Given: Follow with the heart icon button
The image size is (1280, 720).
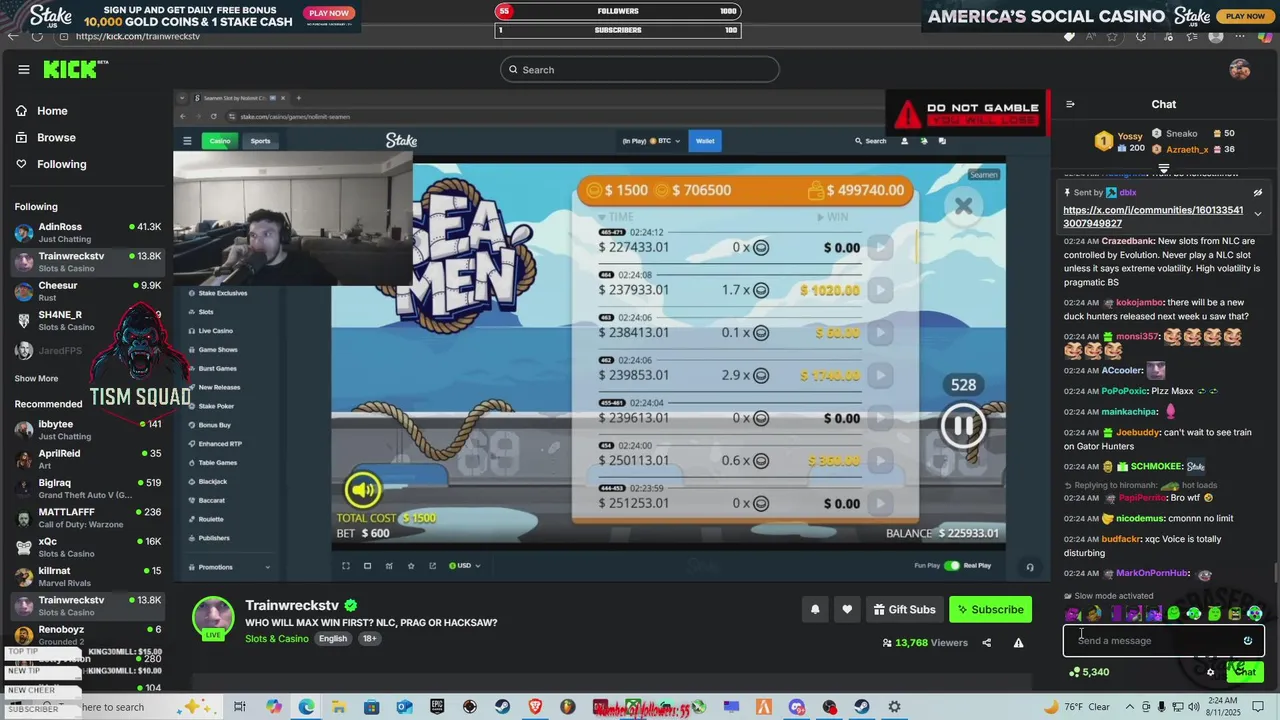Looking at the screenshot, I should pos(847,609).
